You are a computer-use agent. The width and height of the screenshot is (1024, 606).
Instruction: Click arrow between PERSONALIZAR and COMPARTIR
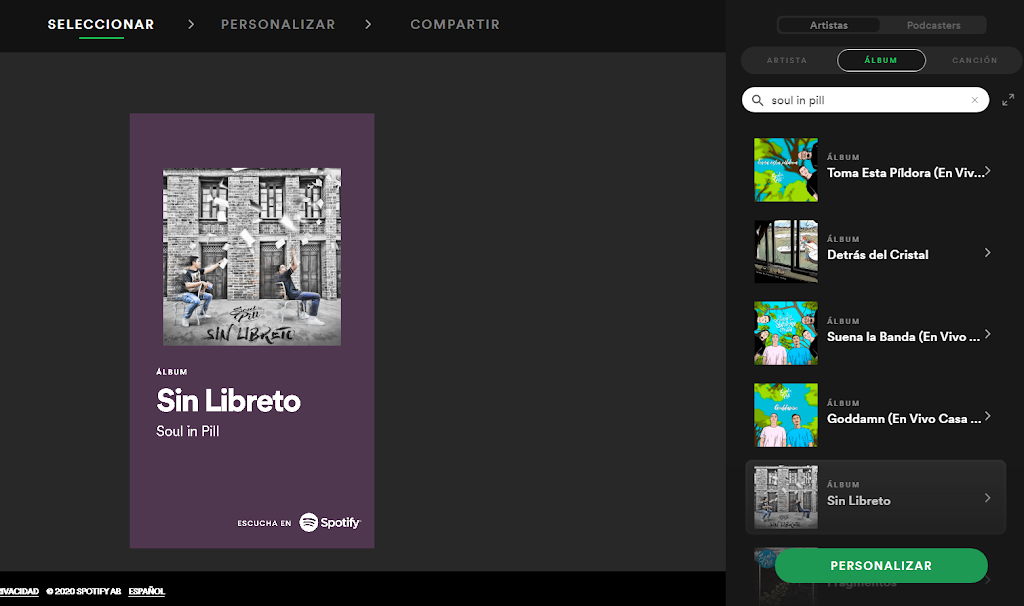coord(368,25)
